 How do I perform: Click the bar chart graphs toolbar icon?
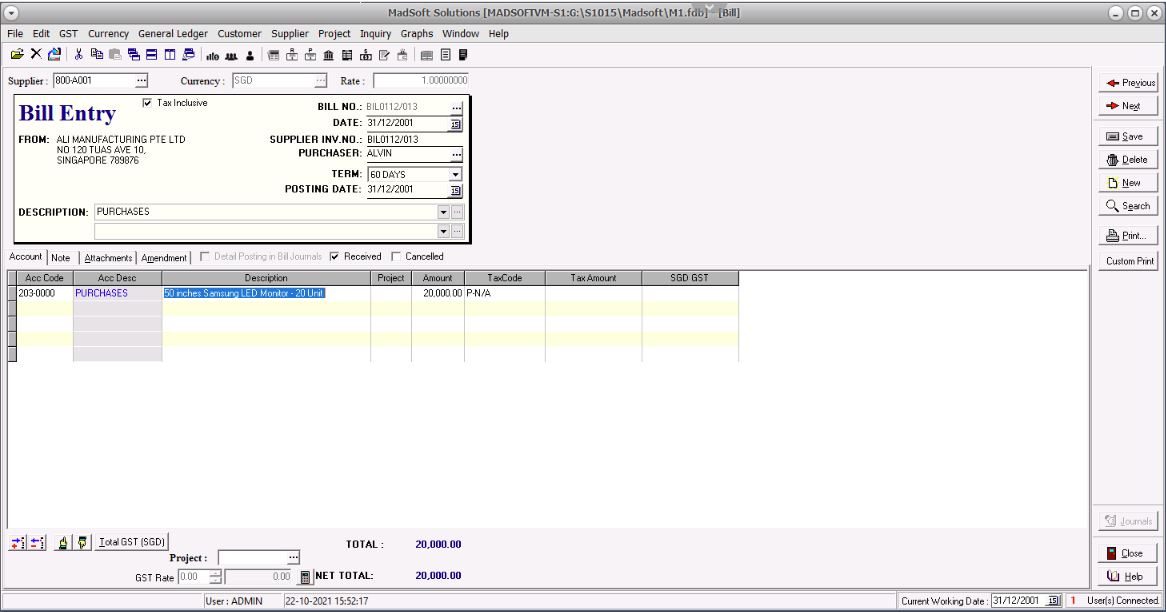click(213, 55)
